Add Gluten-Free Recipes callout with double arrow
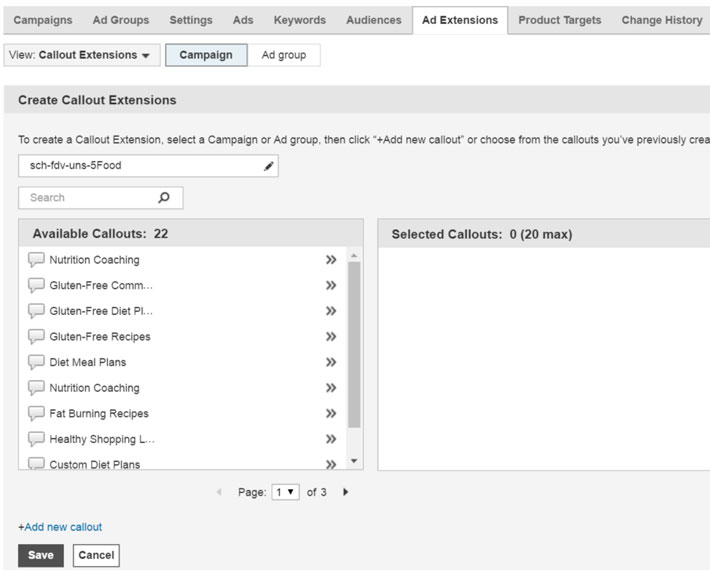The width and height of the screenshot is (710, 570). coord(331,336)
